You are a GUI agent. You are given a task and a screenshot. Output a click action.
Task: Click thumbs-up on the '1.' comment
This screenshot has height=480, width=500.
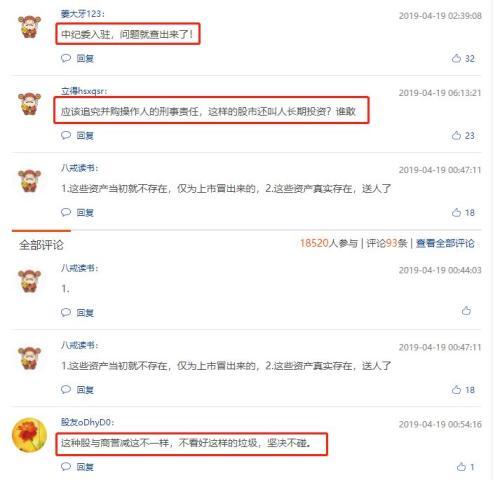(x=466, y=311)
